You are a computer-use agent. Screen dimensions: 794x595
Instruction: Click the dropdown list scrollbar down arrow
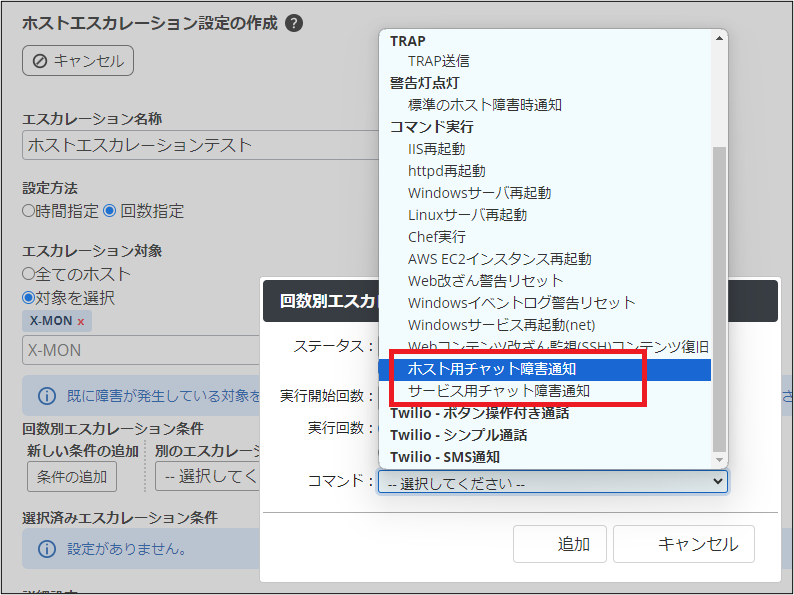point(719,457)
